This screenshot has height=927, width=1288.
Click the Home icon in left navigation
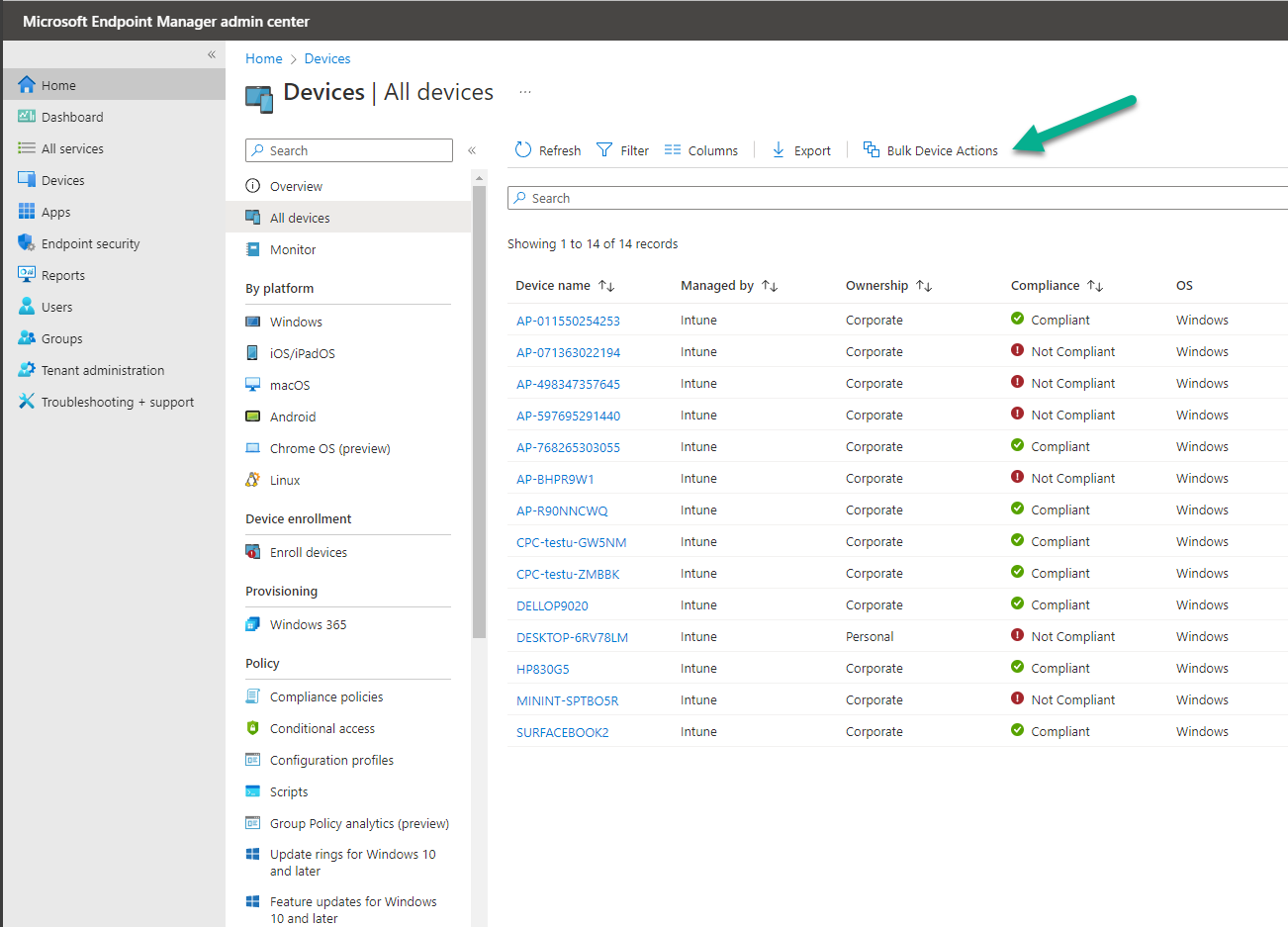27,85
